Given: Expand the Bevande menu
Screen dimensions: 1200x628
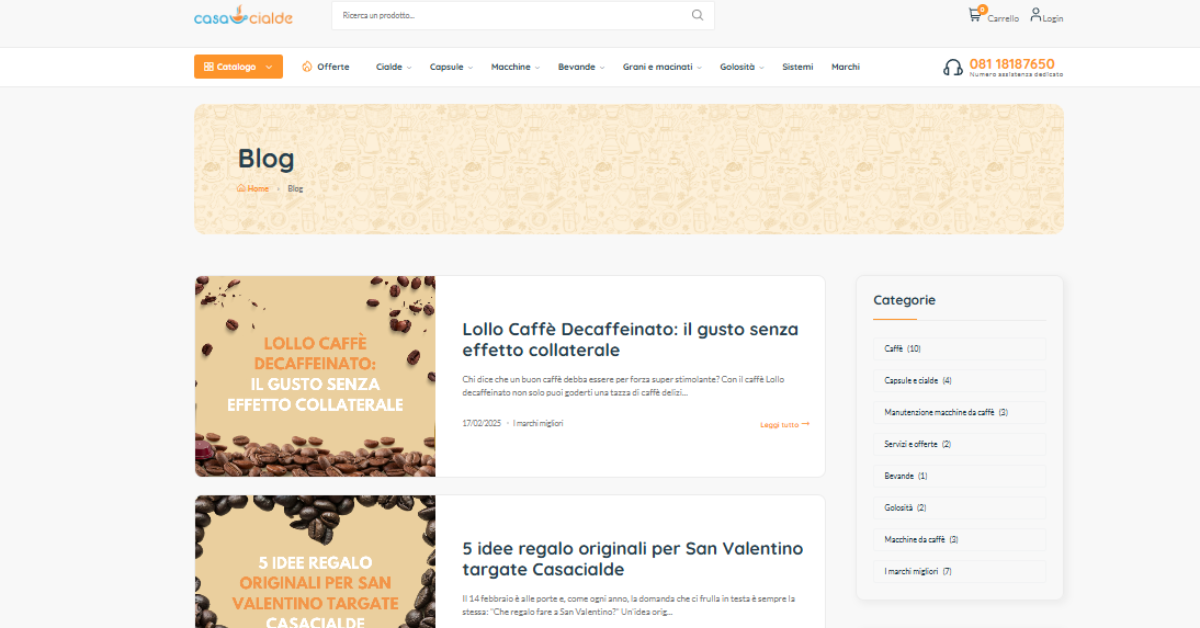Looking at the screenshot, I should click(581, 67).
